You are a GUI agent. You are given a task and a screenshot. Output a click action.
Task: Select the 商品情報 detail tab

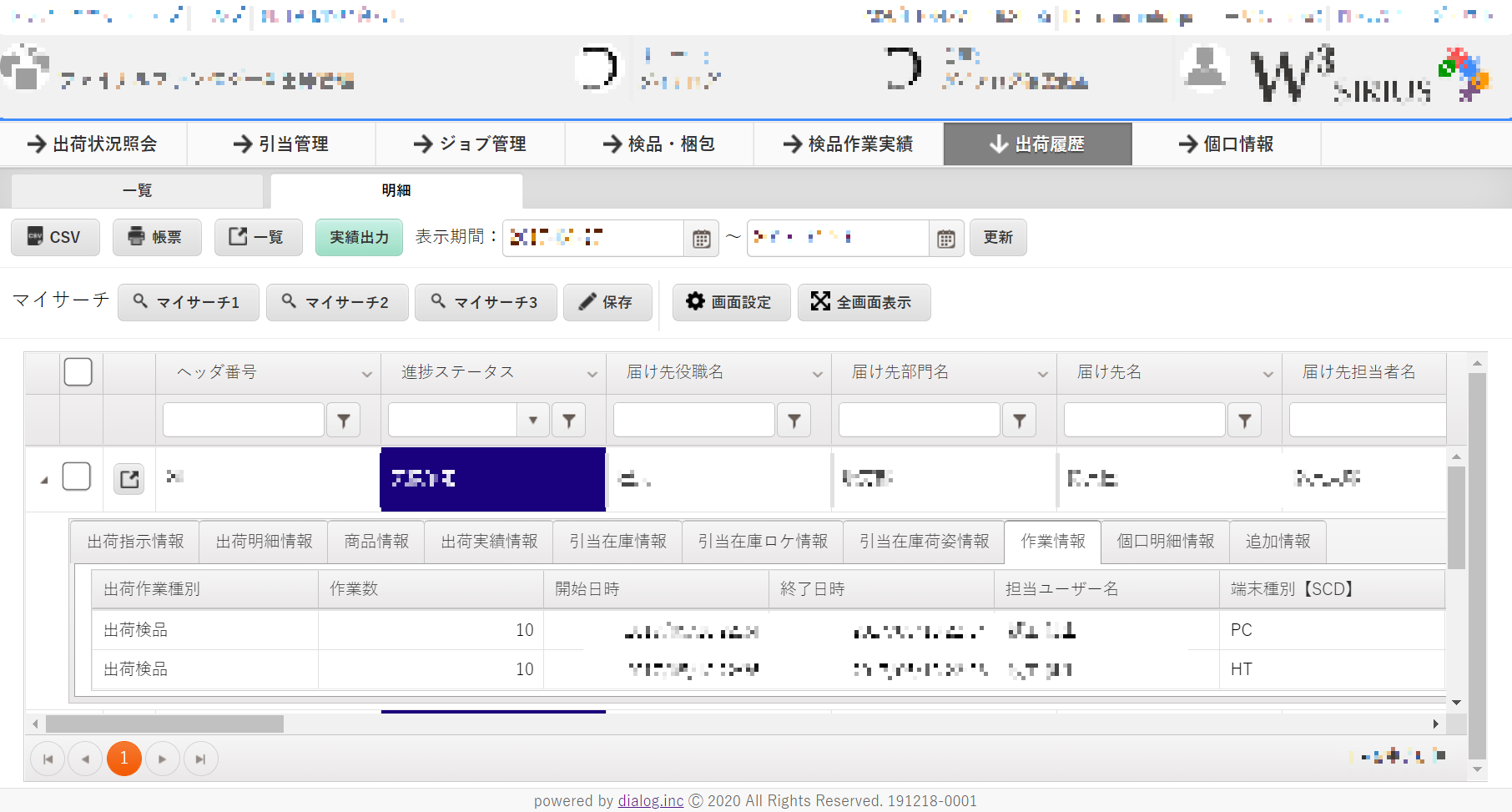376,542
